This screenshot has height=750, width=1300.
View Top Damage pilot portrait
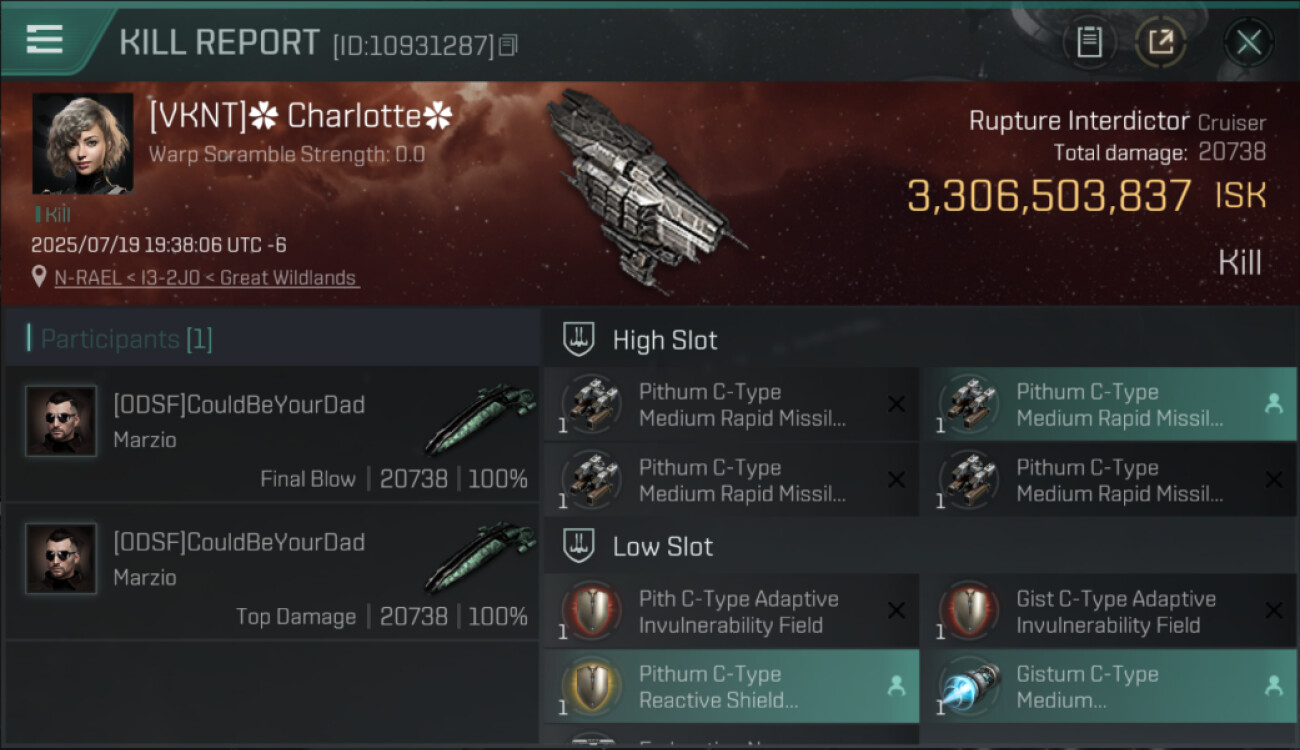pyautogui.click(x=61, y=558)
